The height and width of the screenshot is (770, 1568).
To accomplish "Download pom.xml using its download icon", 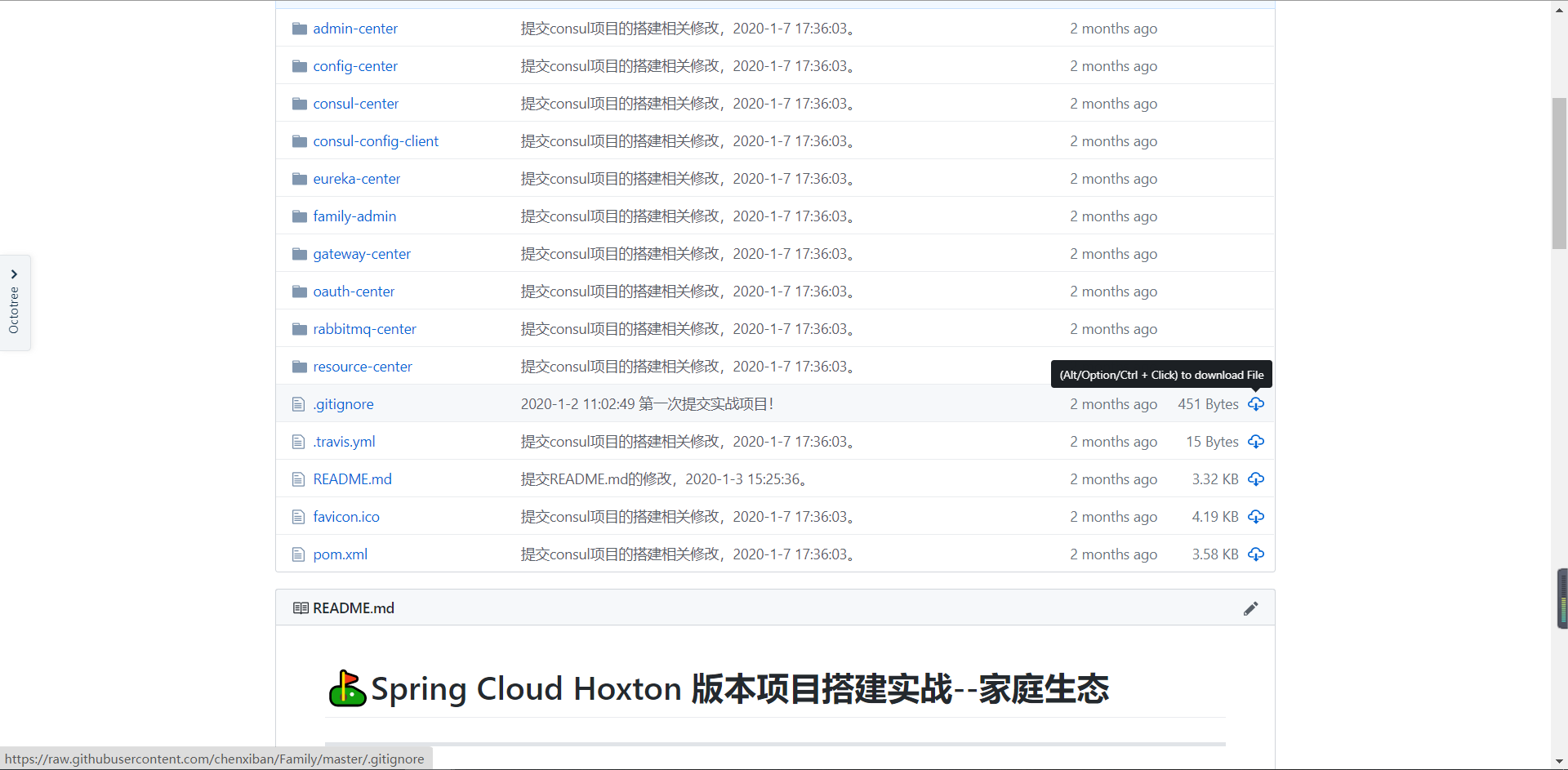I will (x=1256, y=554).
